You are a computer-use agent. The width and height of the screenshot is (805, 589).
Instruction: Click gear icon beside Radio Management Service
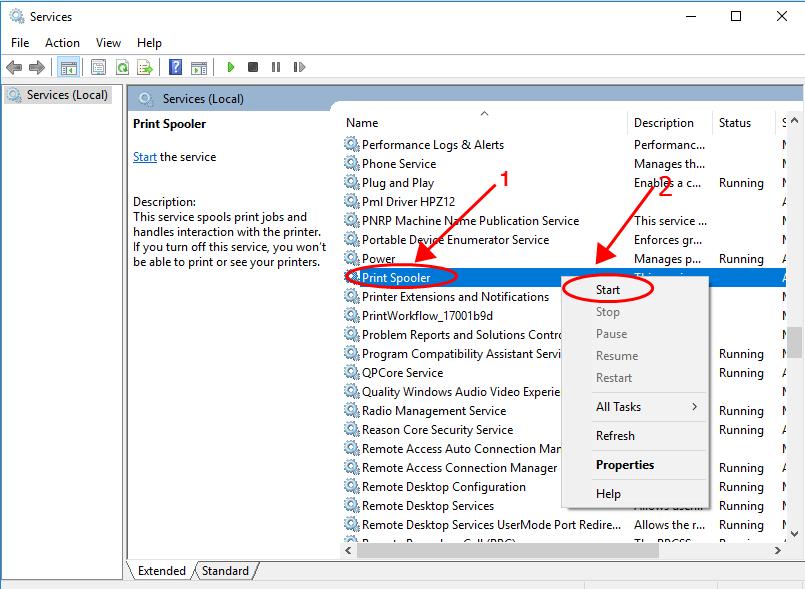click(x=352, y=410)
